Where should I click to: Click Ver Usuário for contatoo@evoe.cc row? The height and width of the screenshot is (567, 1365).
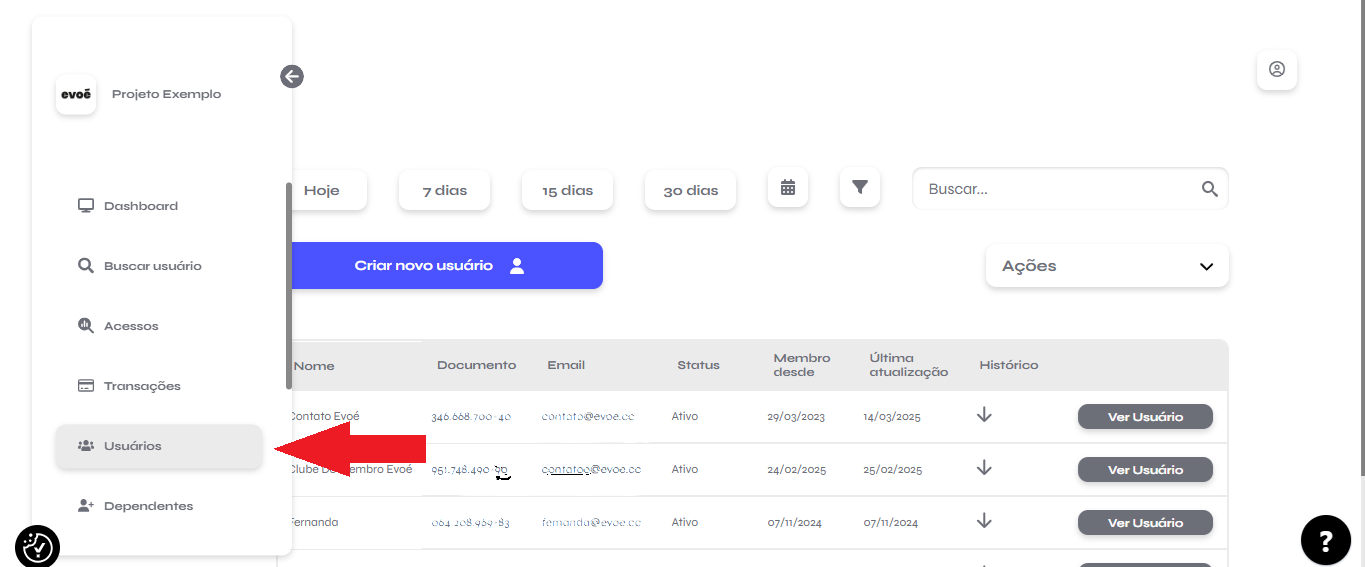[1145, 470]
